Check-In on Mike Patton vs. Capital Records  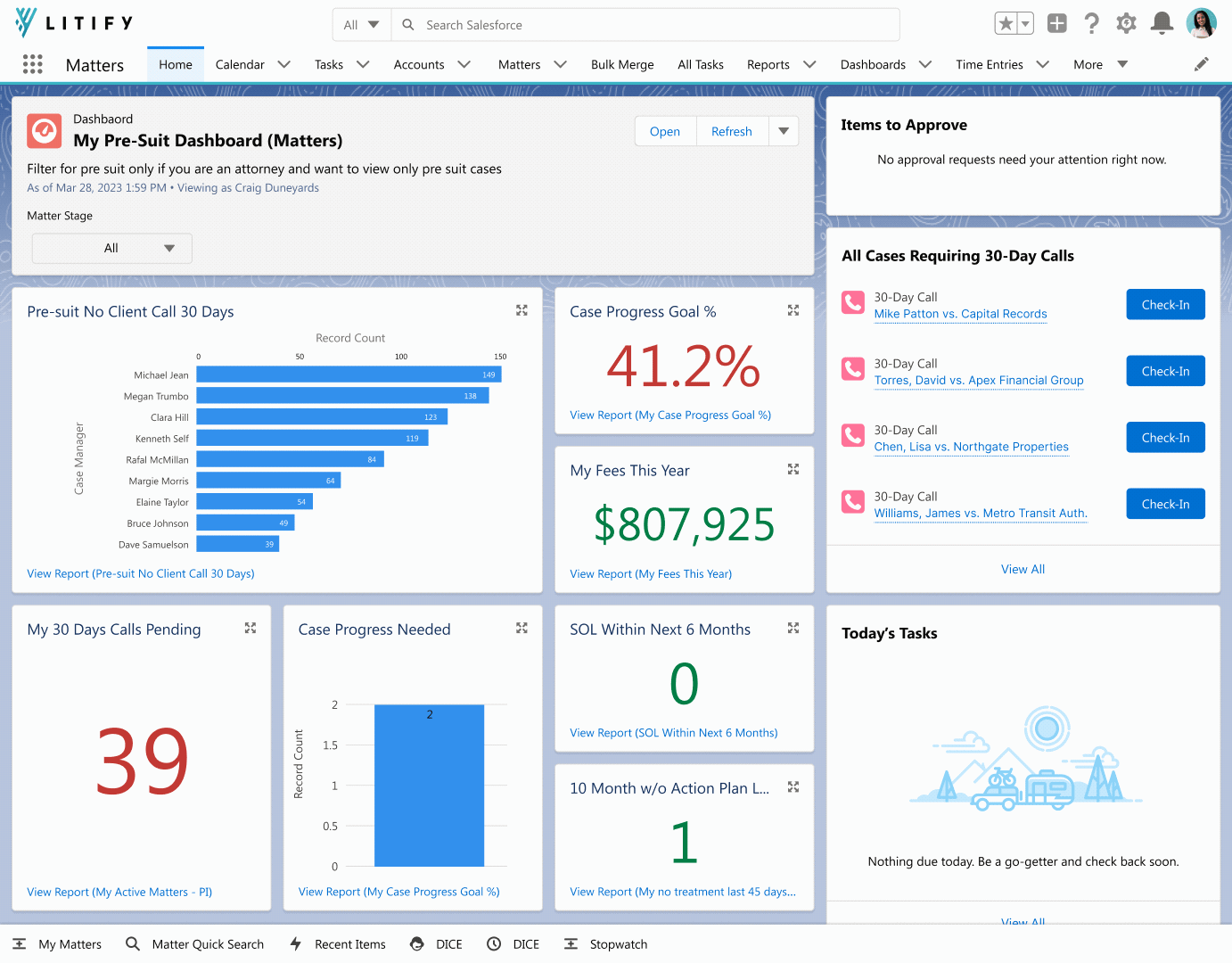(x=1165, y=304)
